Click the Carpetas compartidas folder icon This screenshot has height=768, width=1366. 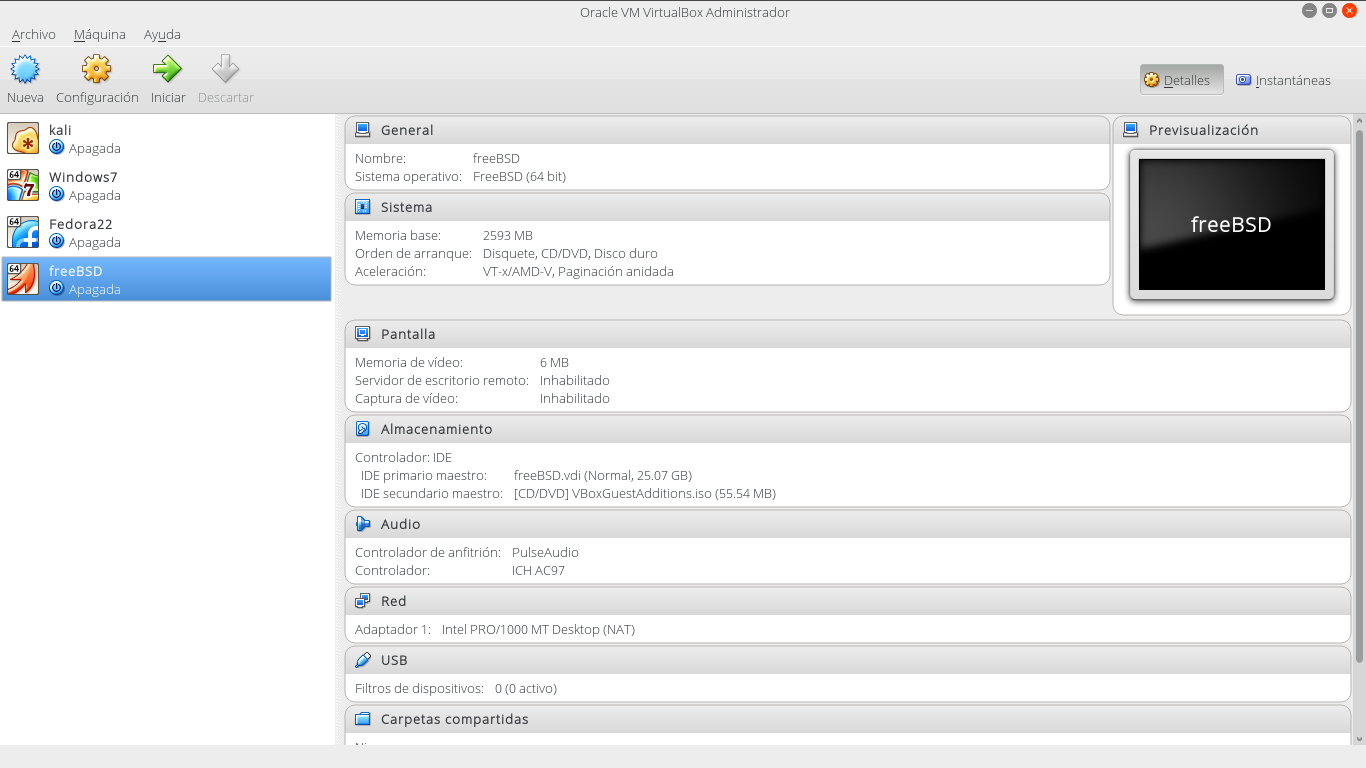point(363,719)
